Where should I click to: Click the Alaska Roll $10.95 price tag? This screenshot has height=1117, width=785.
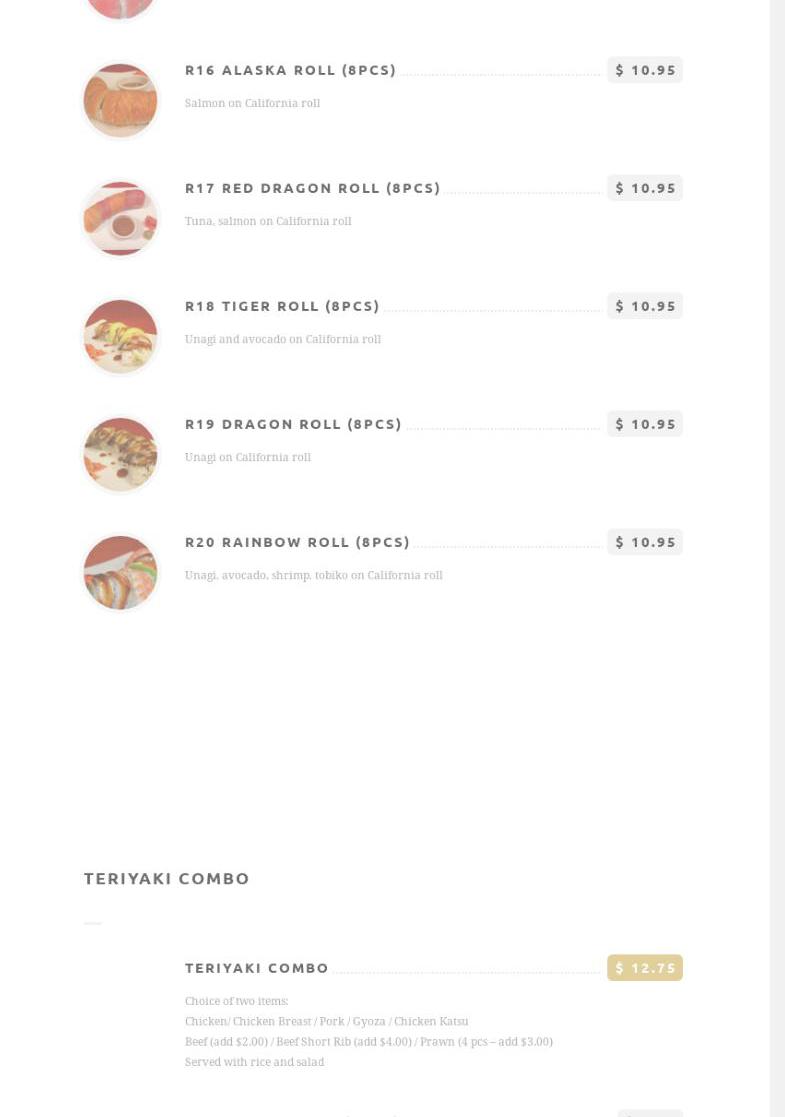[645, 70]
